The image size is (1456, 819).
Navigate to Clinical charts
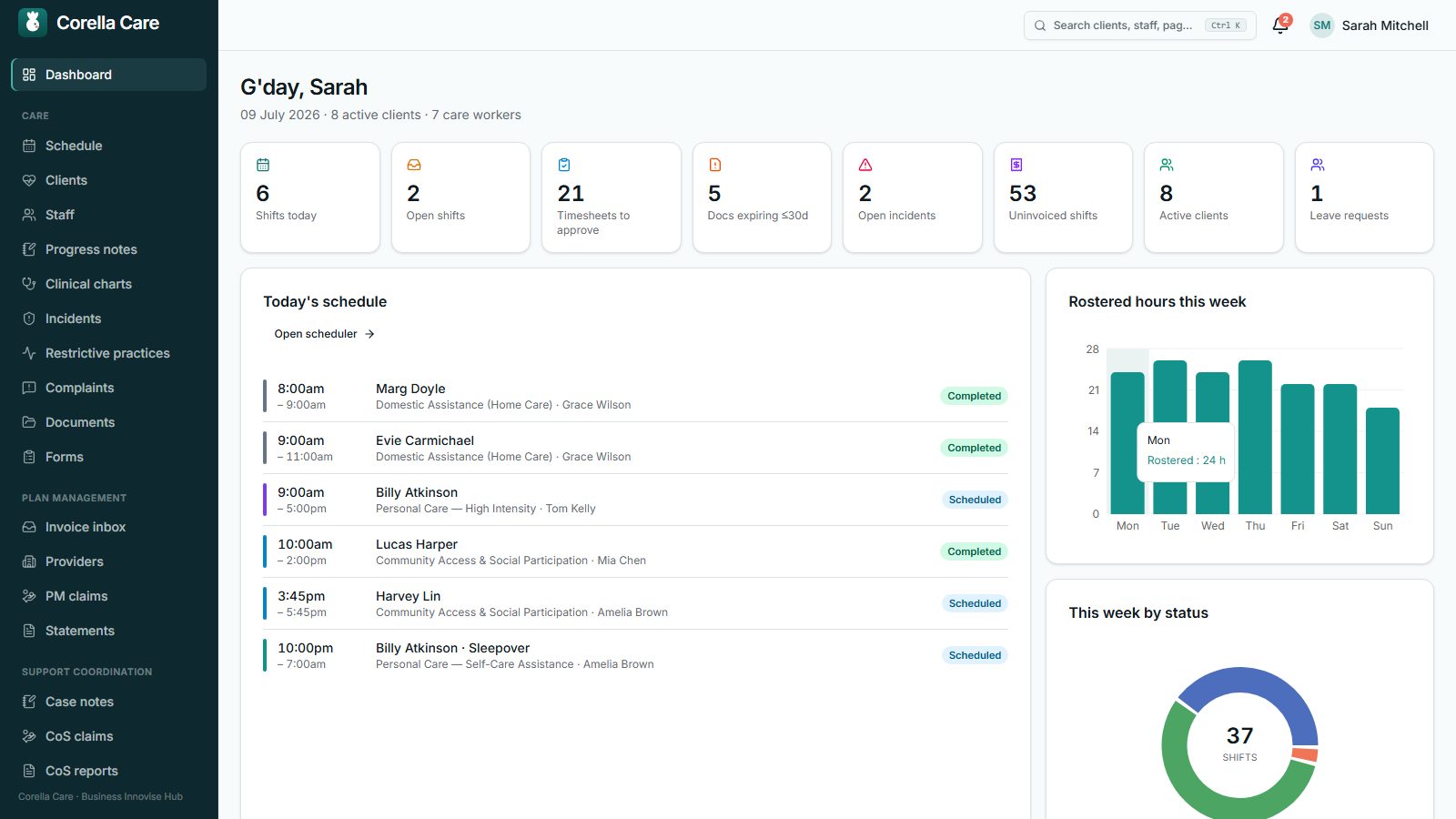pos(109,284)
